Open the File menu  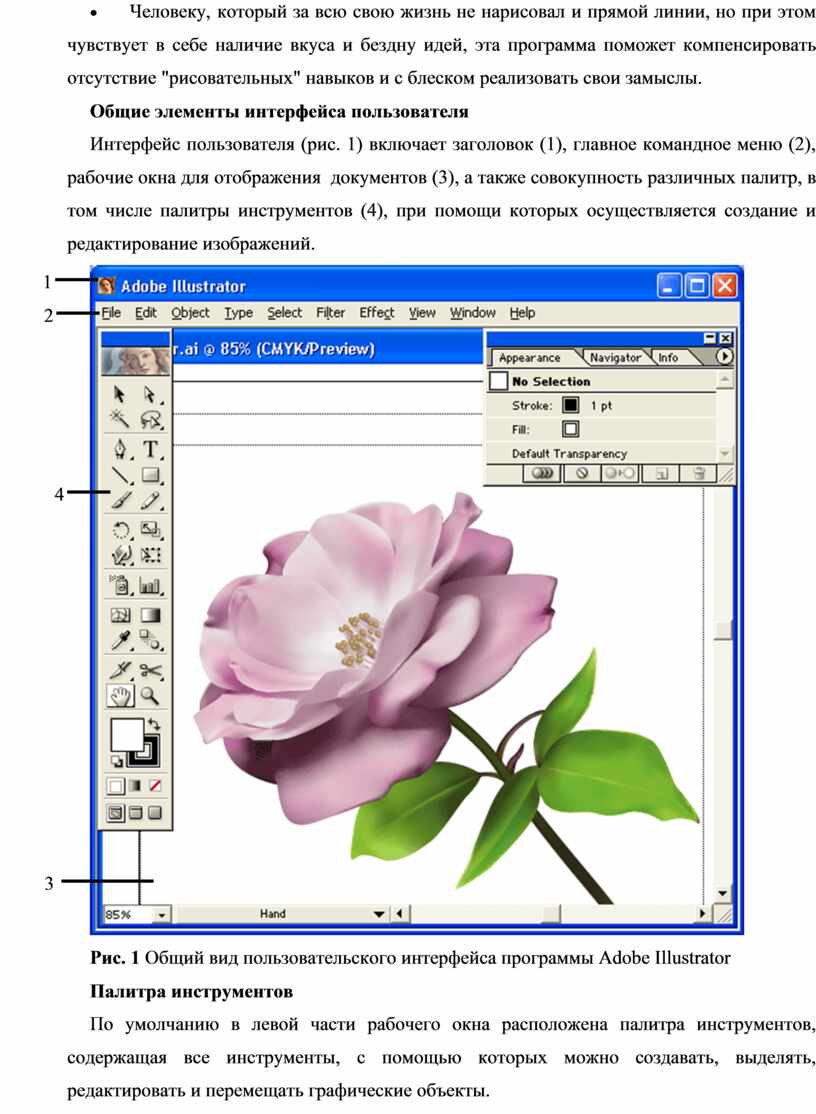click(x=111, y=313)
